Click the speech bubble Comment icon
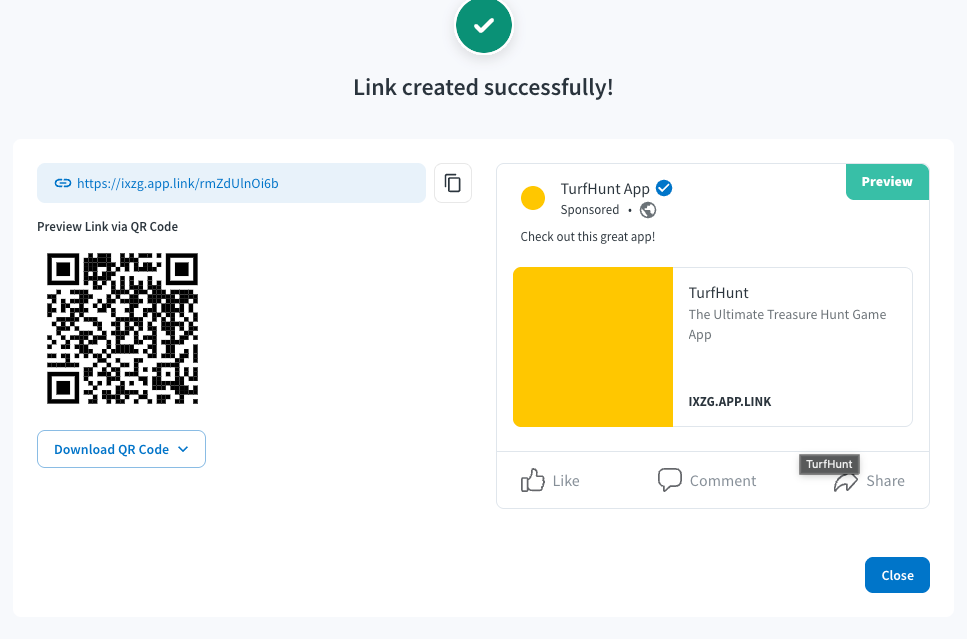This screenshot has width=967, height=639. [x=670, y=480]
